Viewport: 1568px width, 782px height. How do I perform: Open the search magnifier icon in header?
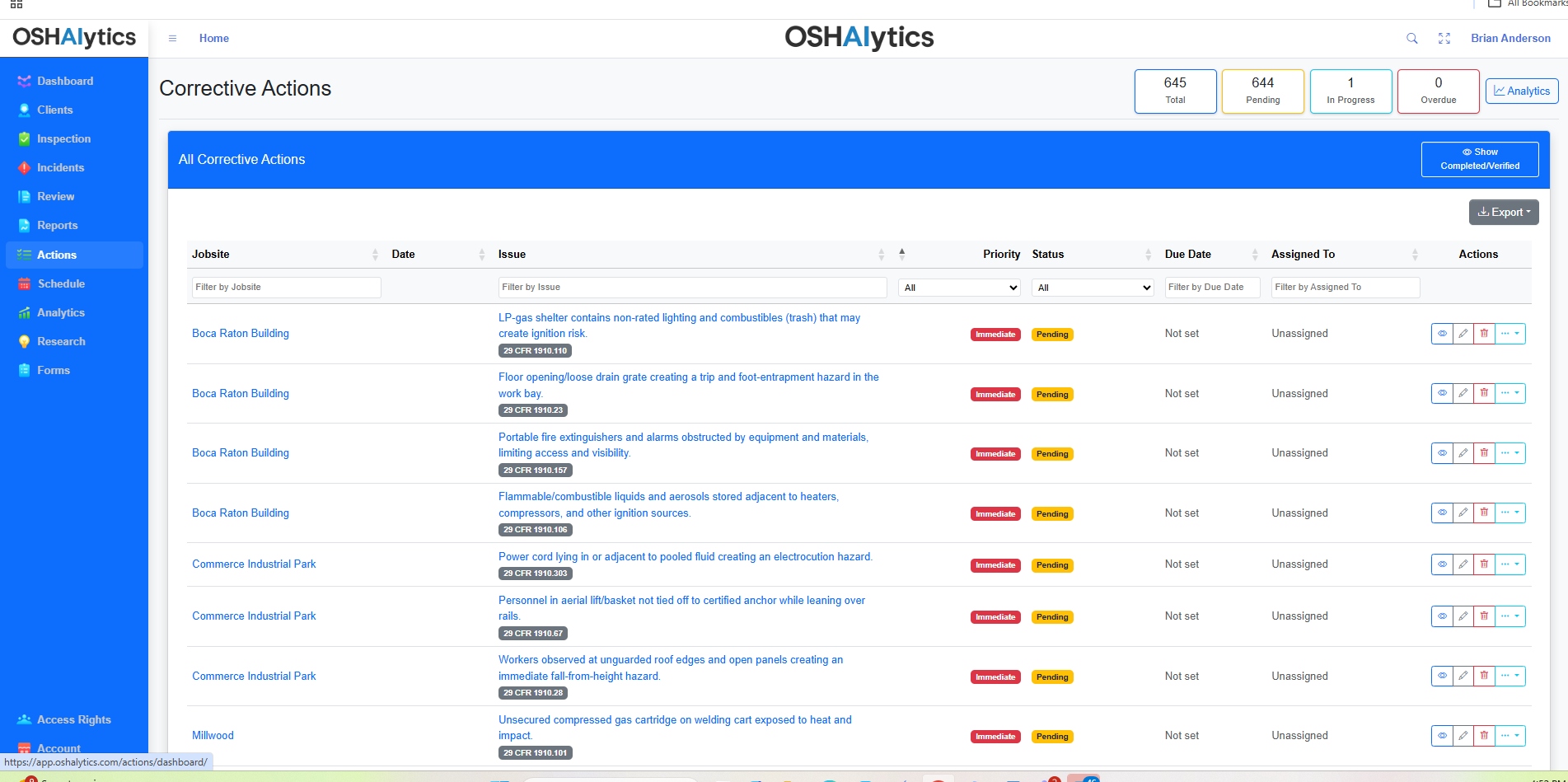click(1411, 38)
